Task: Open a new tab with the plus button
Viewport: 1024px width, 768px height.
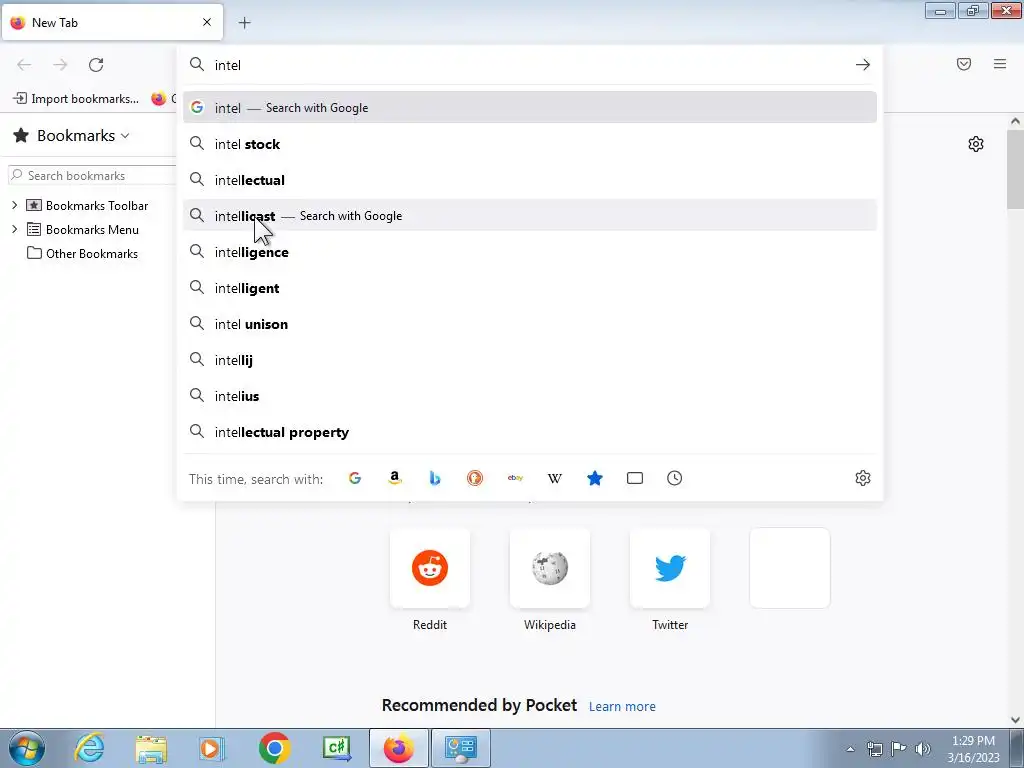Action: click(x=244, y=23)
